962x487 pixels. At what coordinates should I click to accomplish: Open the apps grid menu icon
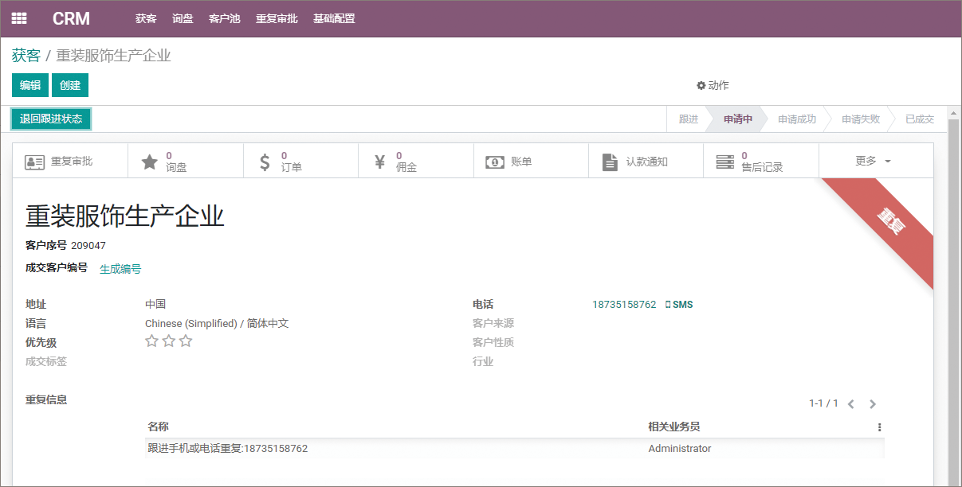point(19,18)
